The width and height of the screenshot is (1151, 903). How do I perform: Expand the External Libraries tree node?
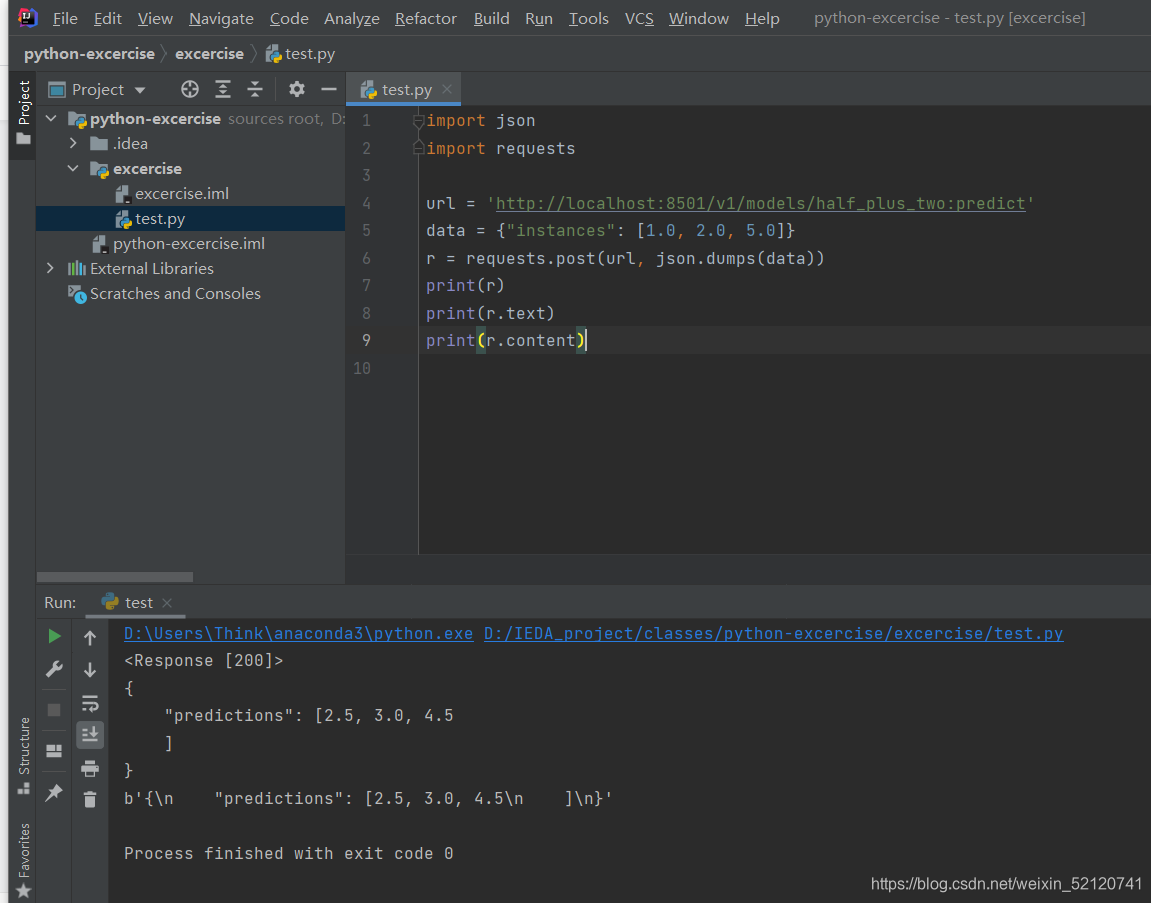[49, 268]
